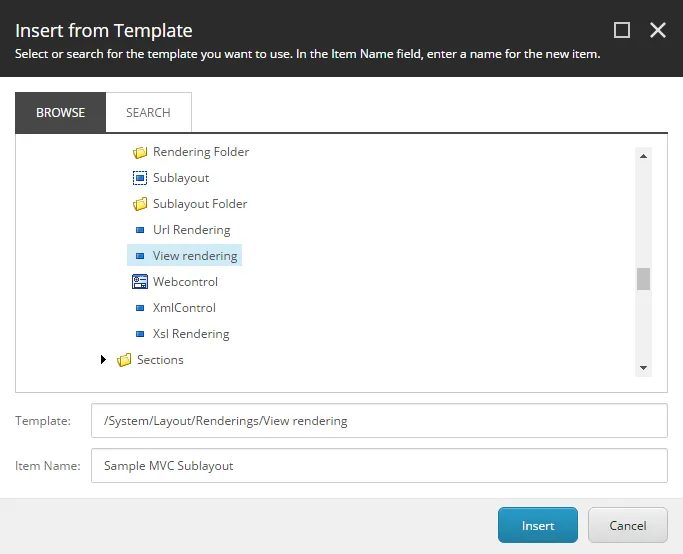This screenshot has height=554, width=683.
Task: Click the View rendering icon
Action: (140, 256)
